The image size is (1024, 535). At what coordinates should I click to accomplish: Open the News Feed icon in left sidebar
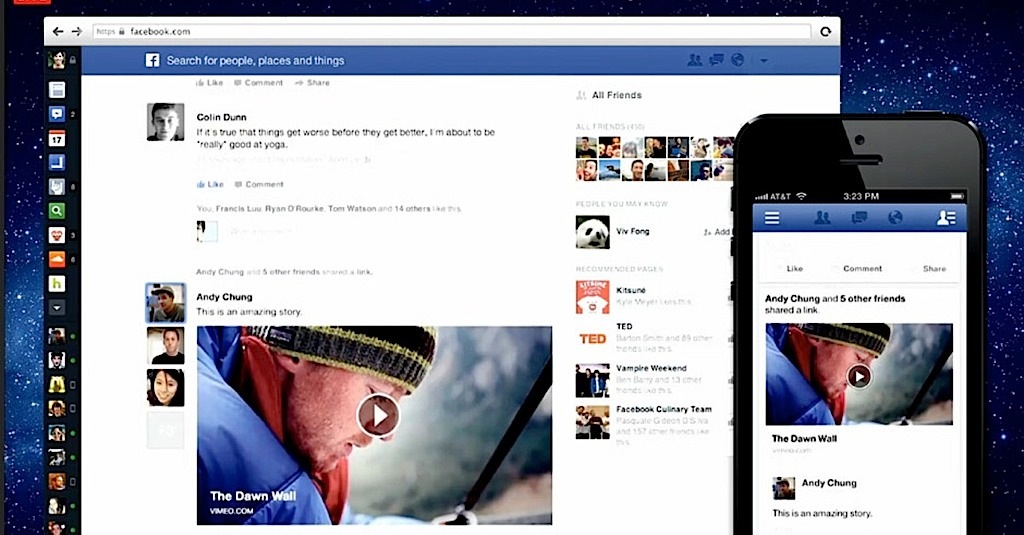(57, 89)
